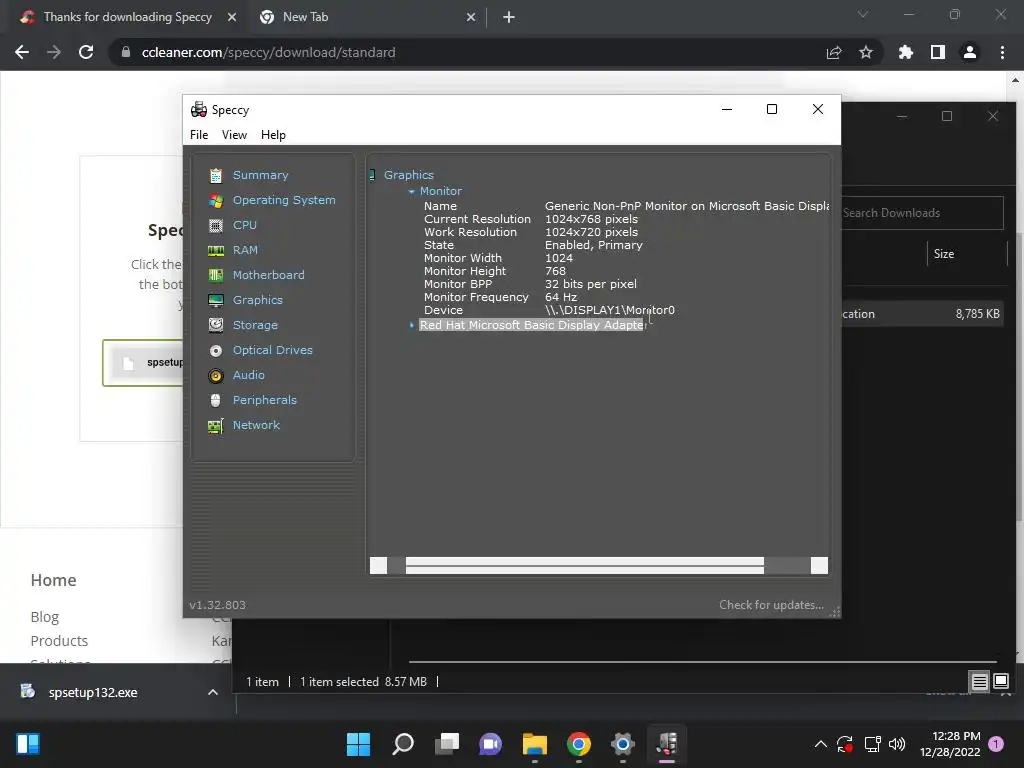Open the Products footer link
The height and width of the screenshot is (768, 1024).
tap(59, 641)
